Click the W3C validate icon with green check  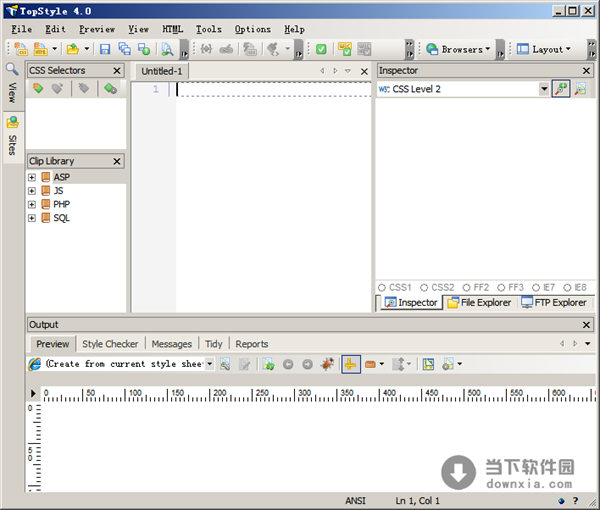(345, 49)
